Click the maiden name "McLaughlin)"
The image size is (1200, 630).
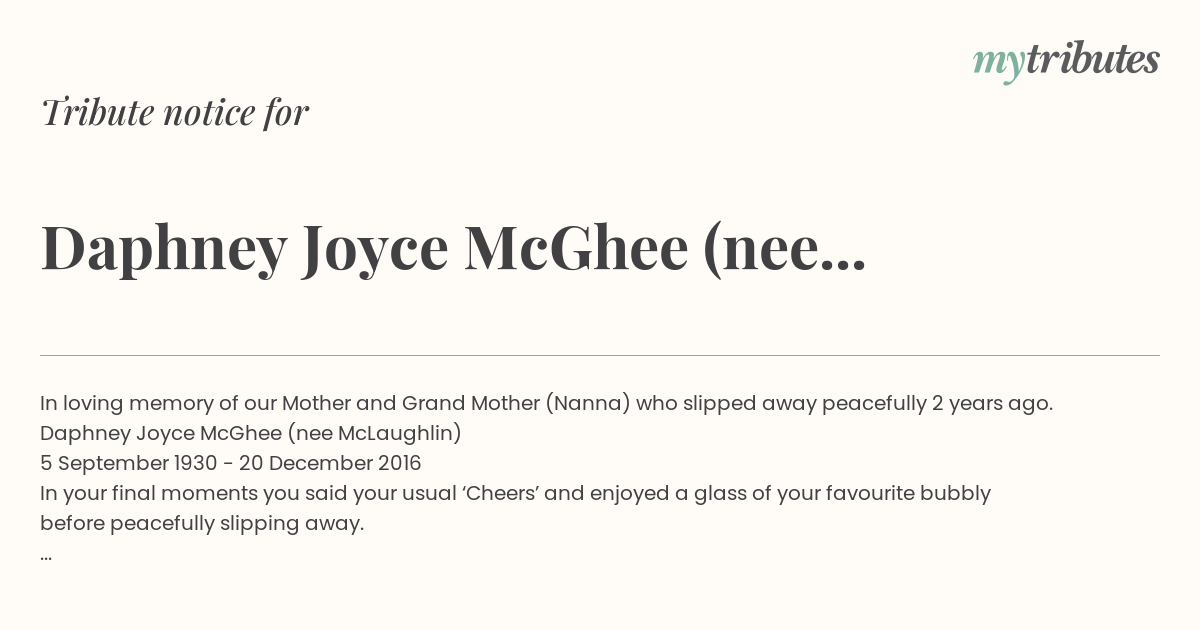[399, 434]
